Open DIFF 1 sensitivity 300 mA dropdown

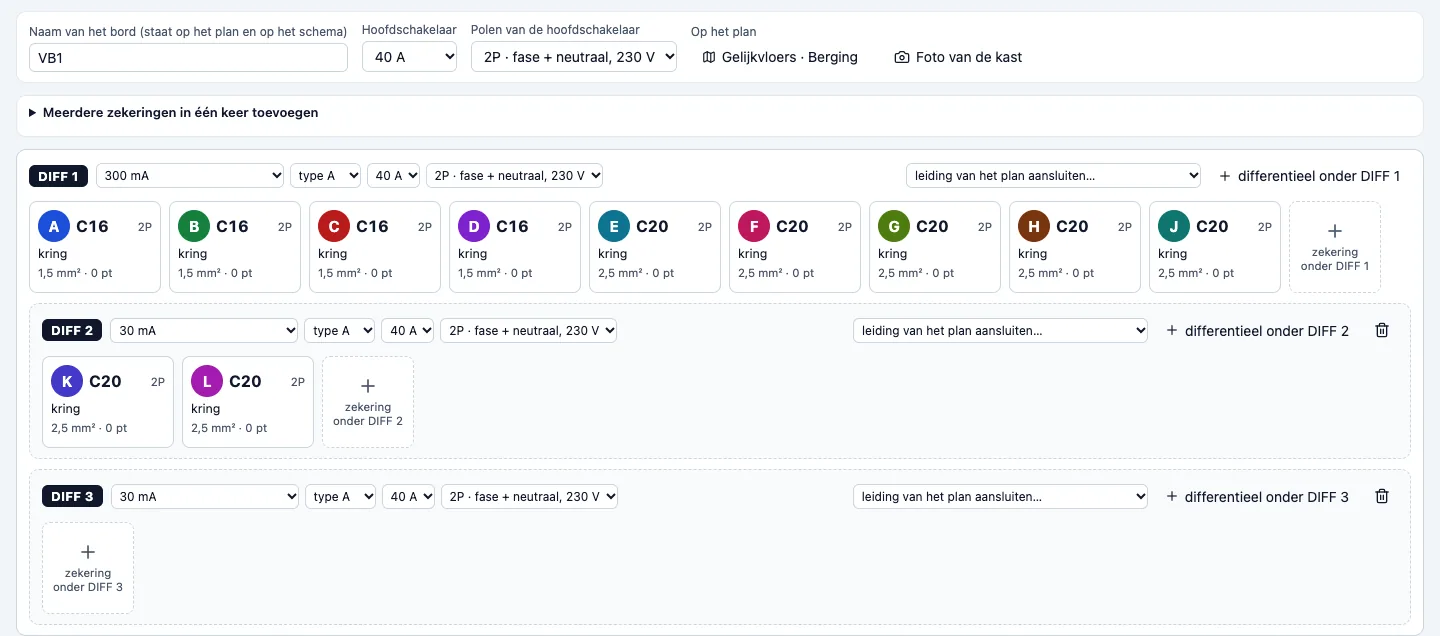point(190,176)
